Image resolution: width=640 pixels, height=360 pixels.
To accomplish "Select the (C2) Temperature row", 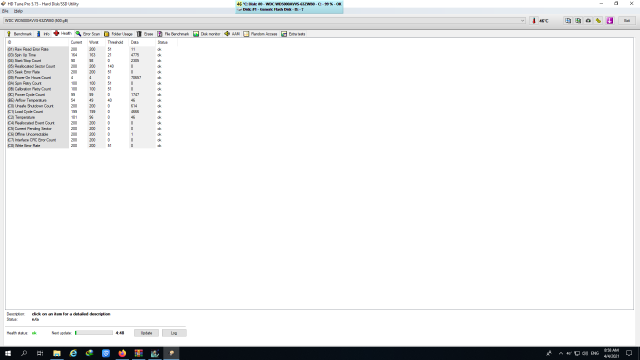I will (x=92, y=118).
